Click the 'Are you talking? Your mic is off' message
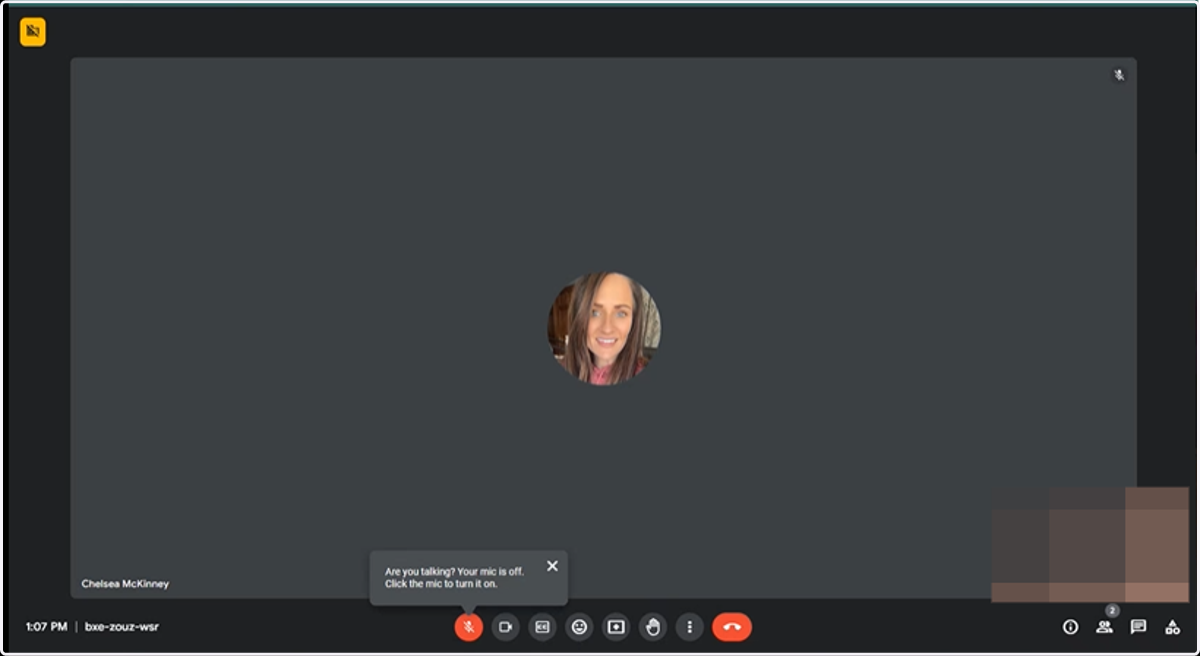 coord(454,577)
